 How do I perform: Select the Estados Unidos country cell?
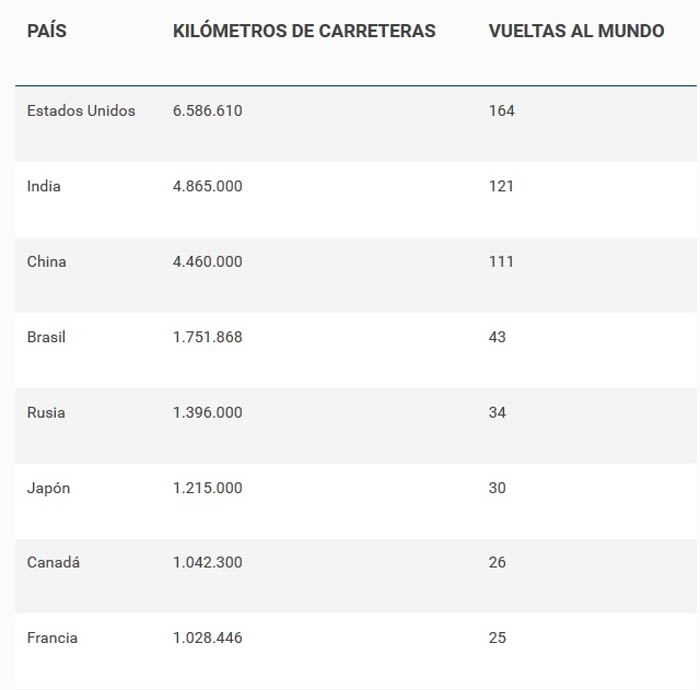tap(81, 111)
